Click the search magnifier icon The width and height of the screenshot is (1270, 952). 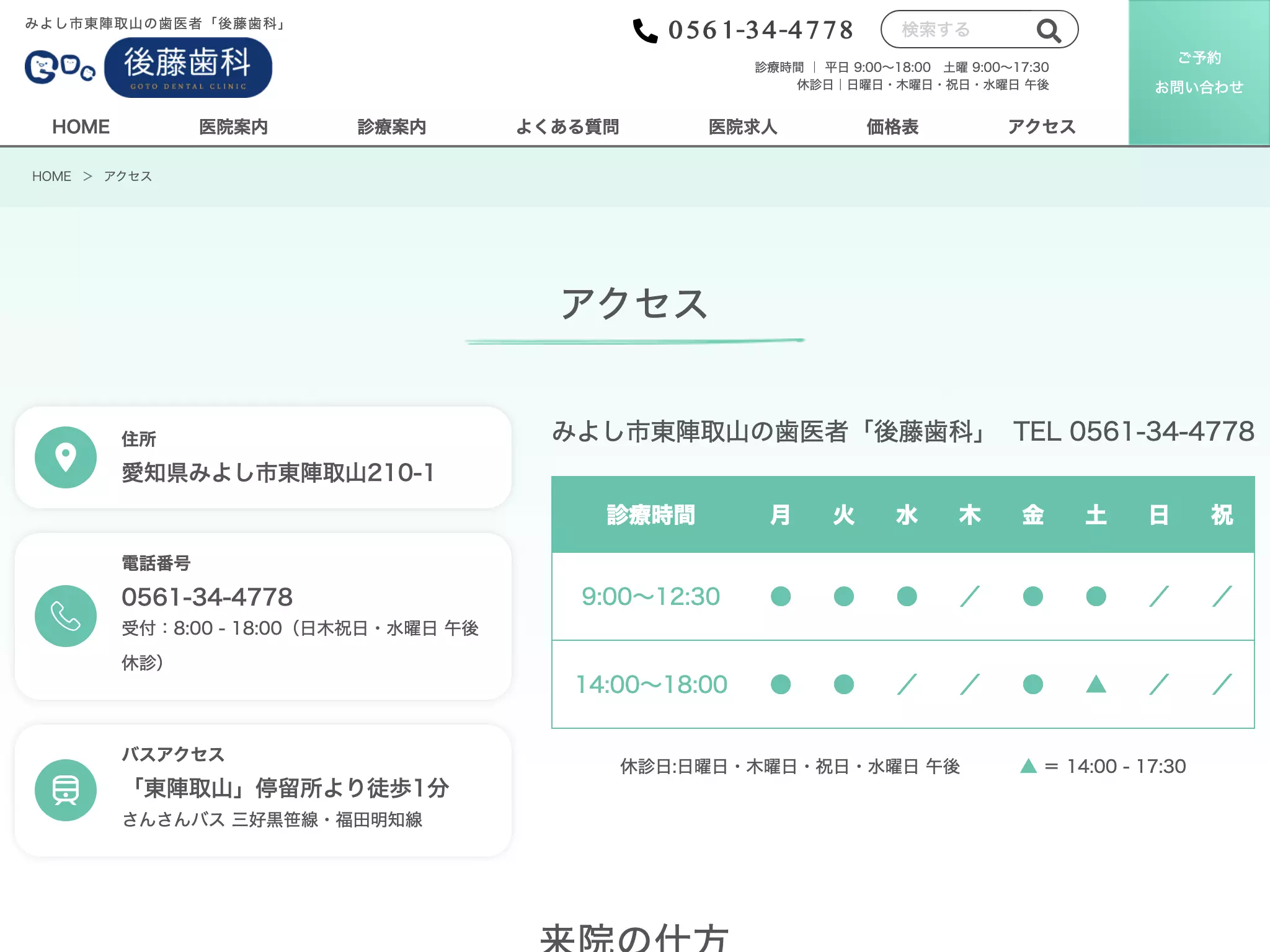coord(1049,30)
